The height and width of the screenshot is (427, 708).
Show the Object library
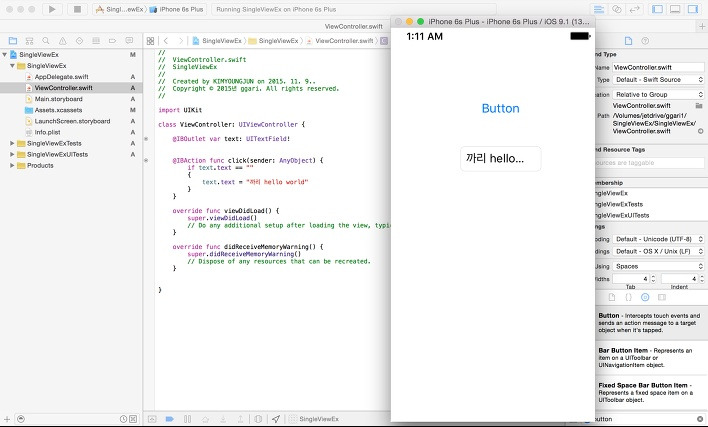pos(645,297)
